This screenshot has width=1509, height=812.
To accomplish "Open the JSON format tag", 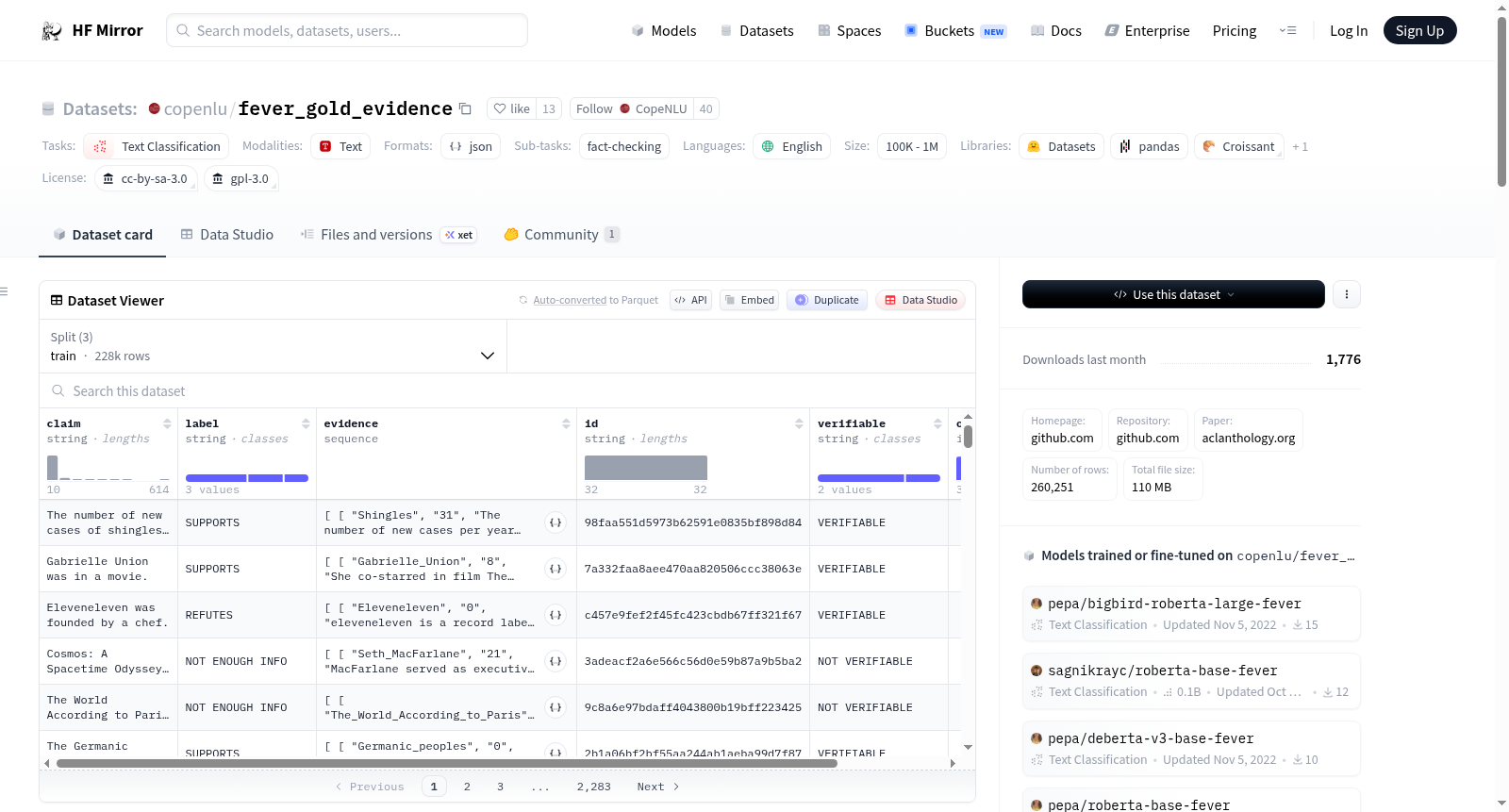I will (471, 146).
